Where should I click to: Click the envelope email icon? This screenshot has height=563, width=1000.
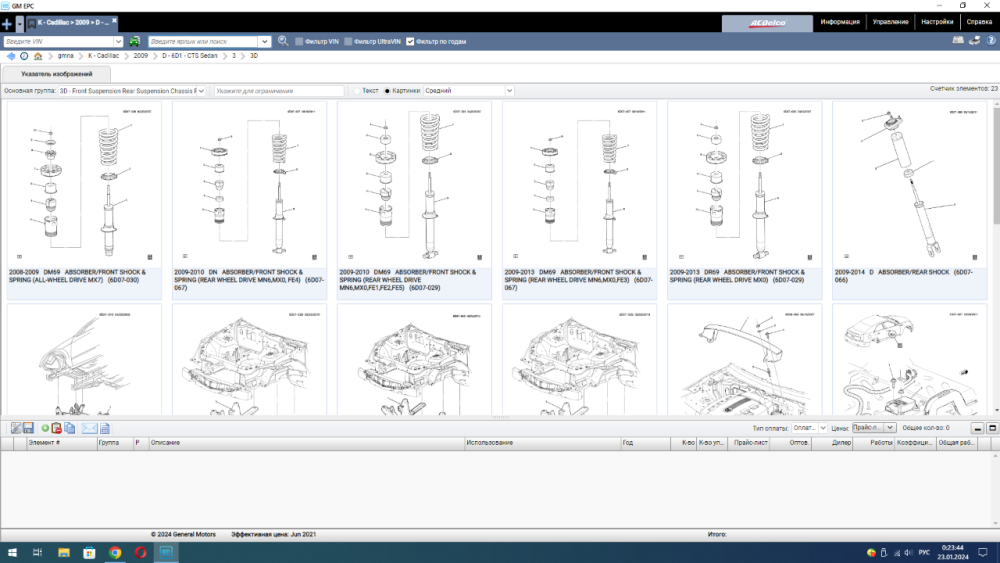(89, 428)
